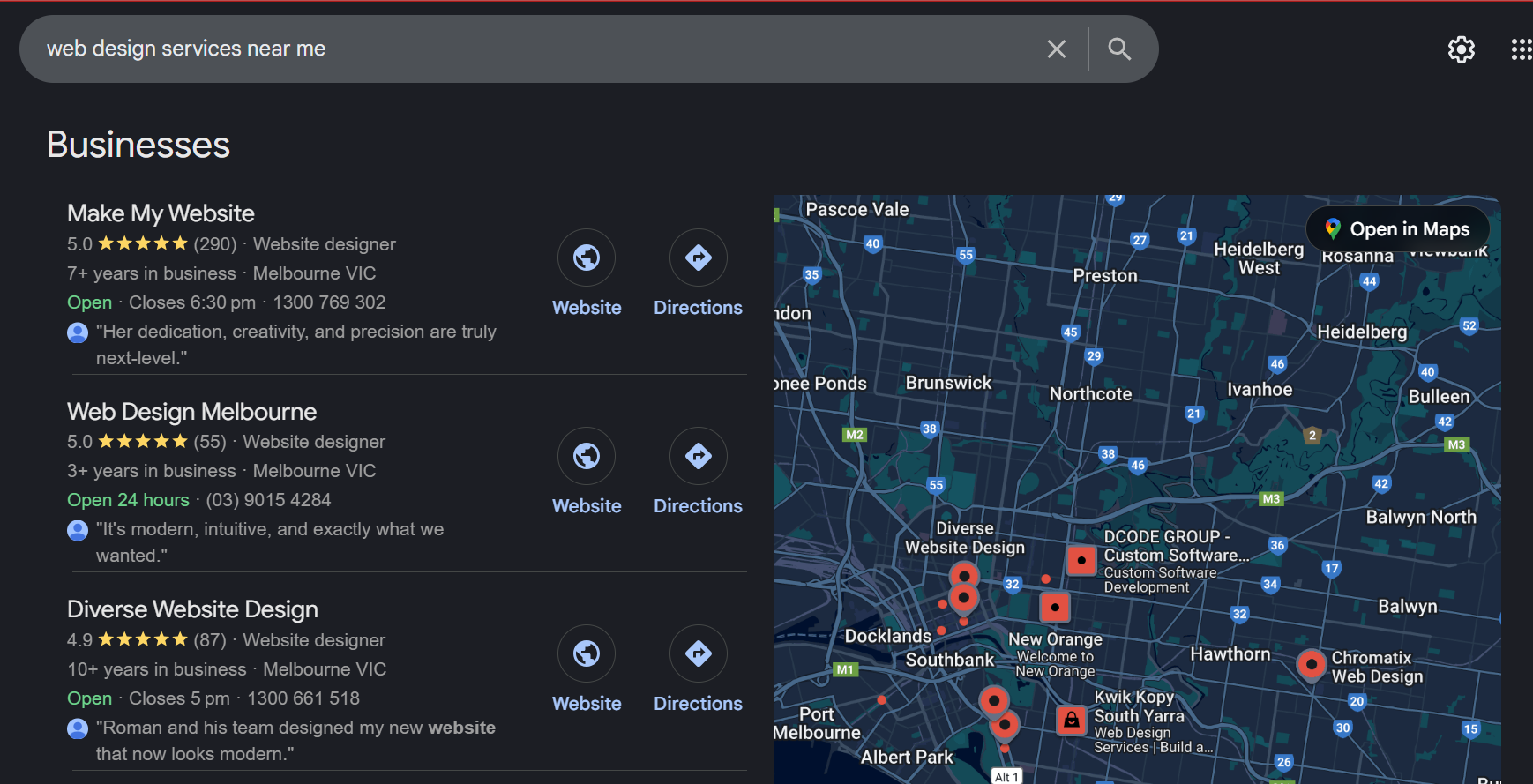Clear the search box text

(x=1056, y=49)
